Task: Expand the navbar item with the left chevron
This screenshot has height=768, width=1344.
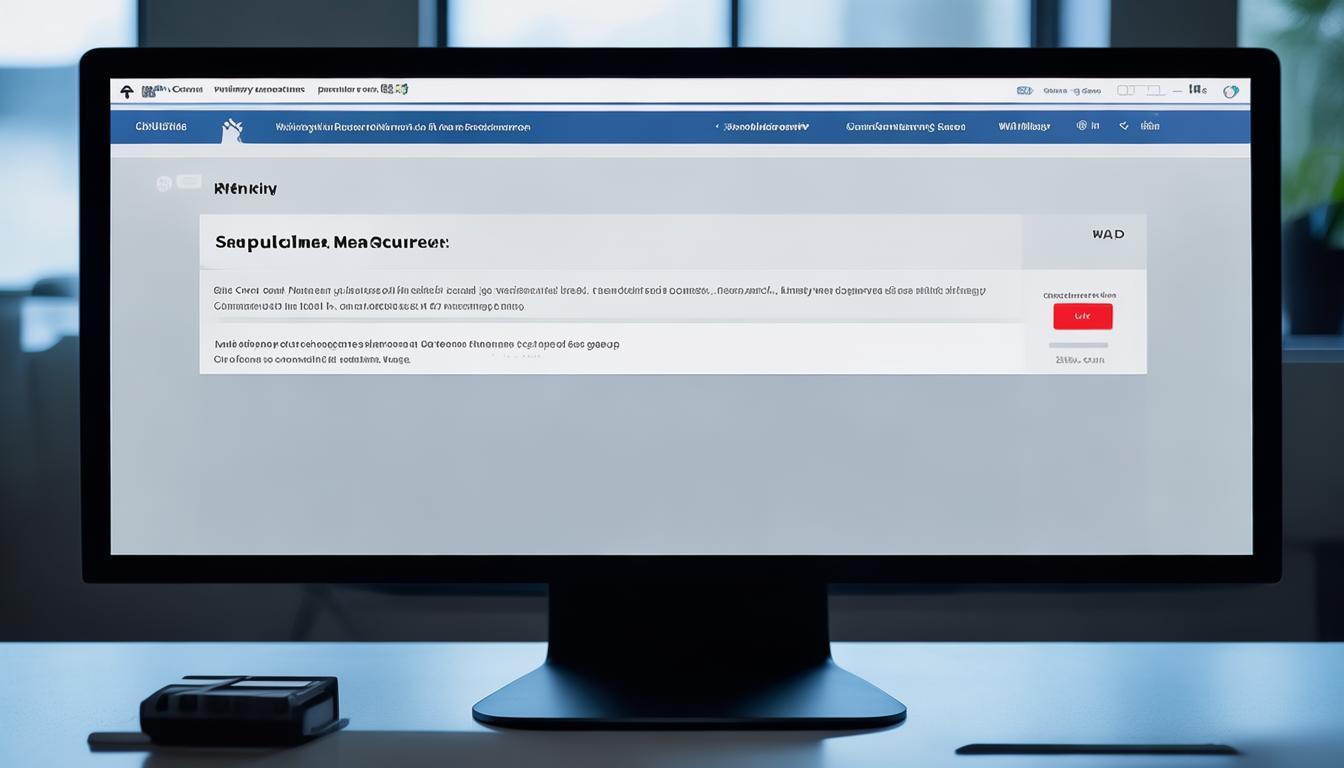Action: 762,127
